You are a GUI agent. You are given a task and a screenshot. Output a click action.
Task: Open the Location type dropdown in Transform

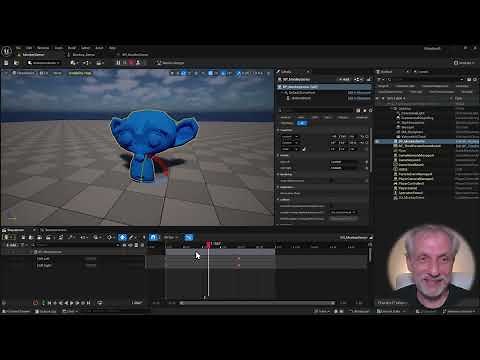[x=290, y=136]
